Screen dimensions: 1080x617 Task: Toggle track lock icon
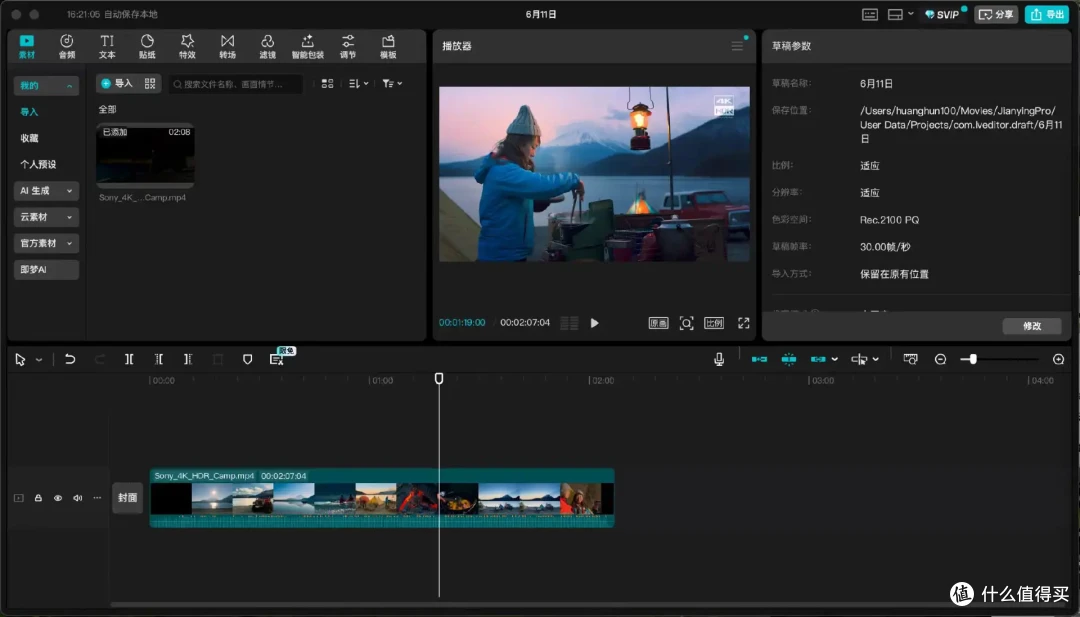point(39,498)
